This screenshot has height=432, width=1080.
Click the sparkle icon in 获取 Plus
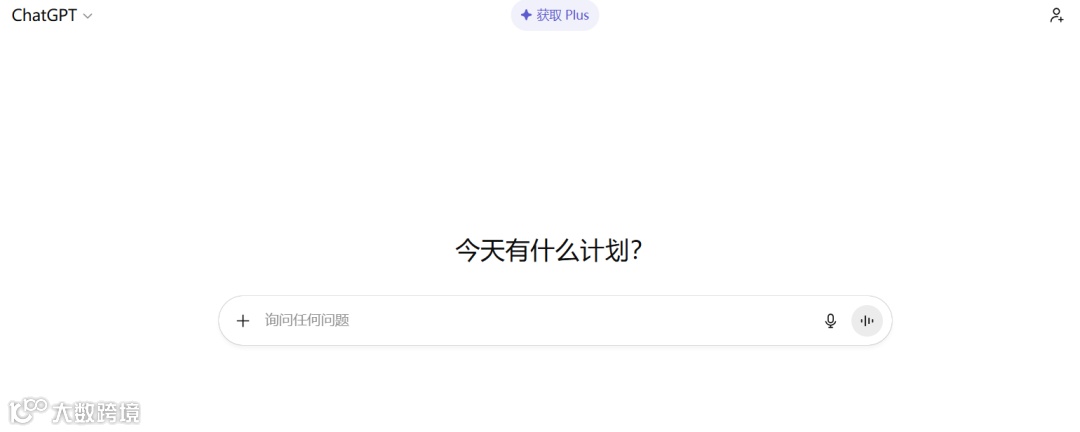coord(526,15)
